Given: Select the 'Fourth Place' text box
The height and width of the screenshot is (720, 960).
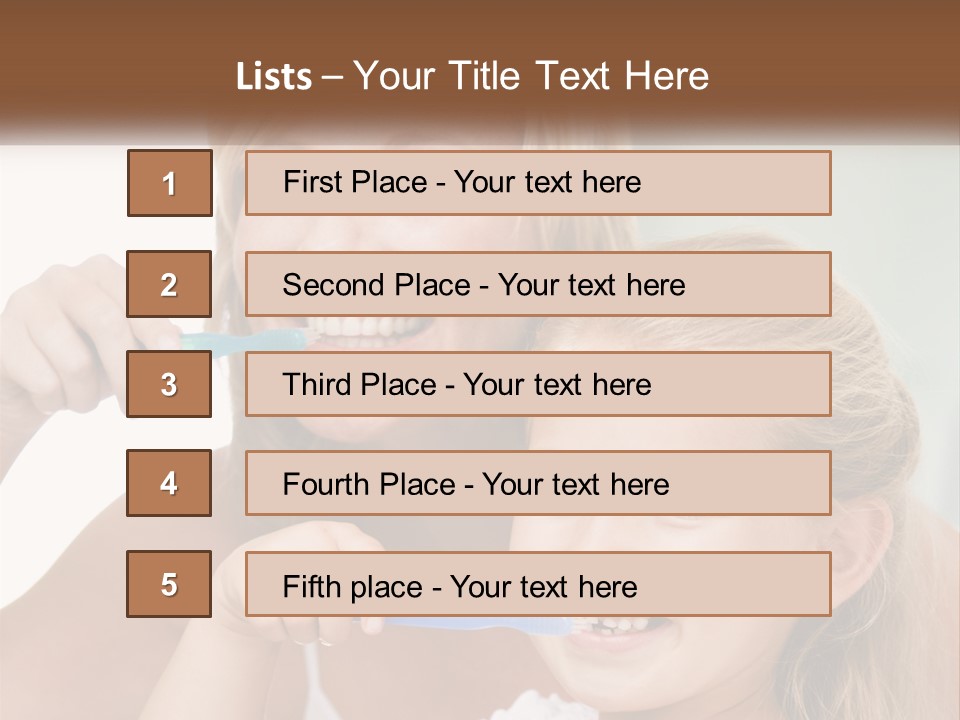Looking at the screenshot, I should 538,483.
